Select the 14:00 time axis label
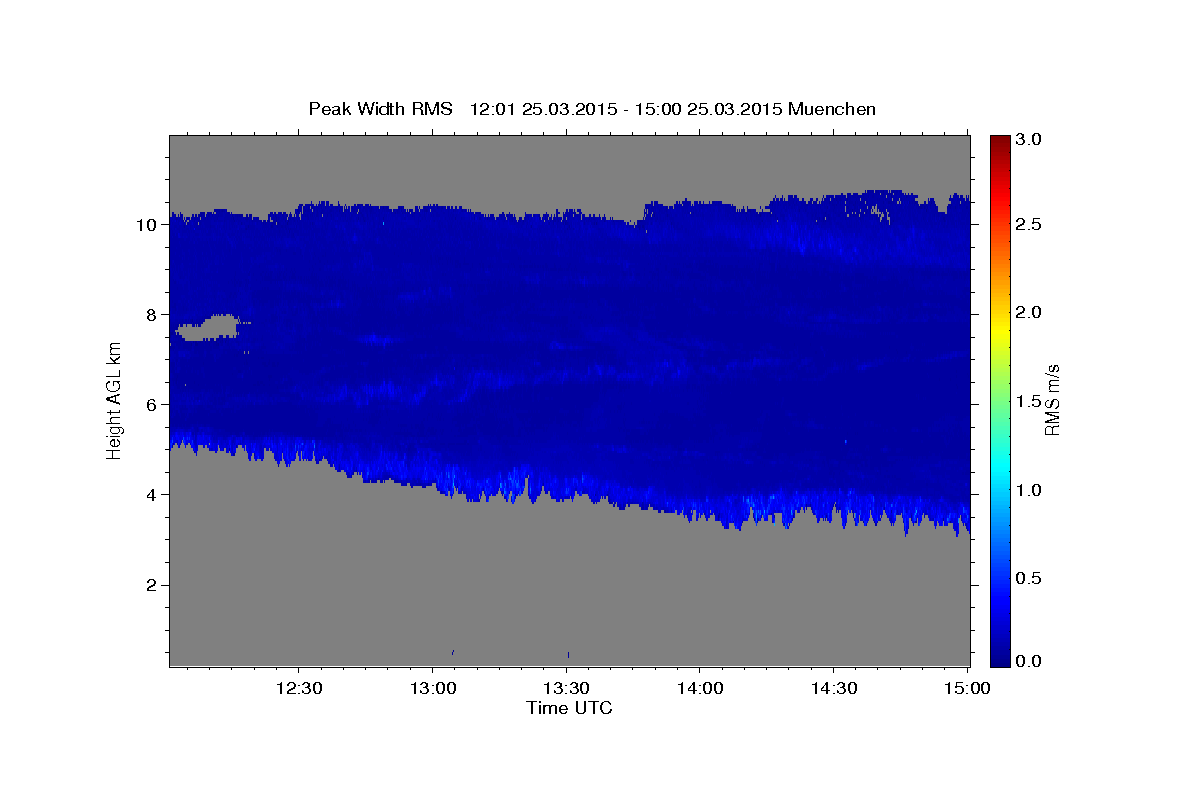 click(701, 688)
